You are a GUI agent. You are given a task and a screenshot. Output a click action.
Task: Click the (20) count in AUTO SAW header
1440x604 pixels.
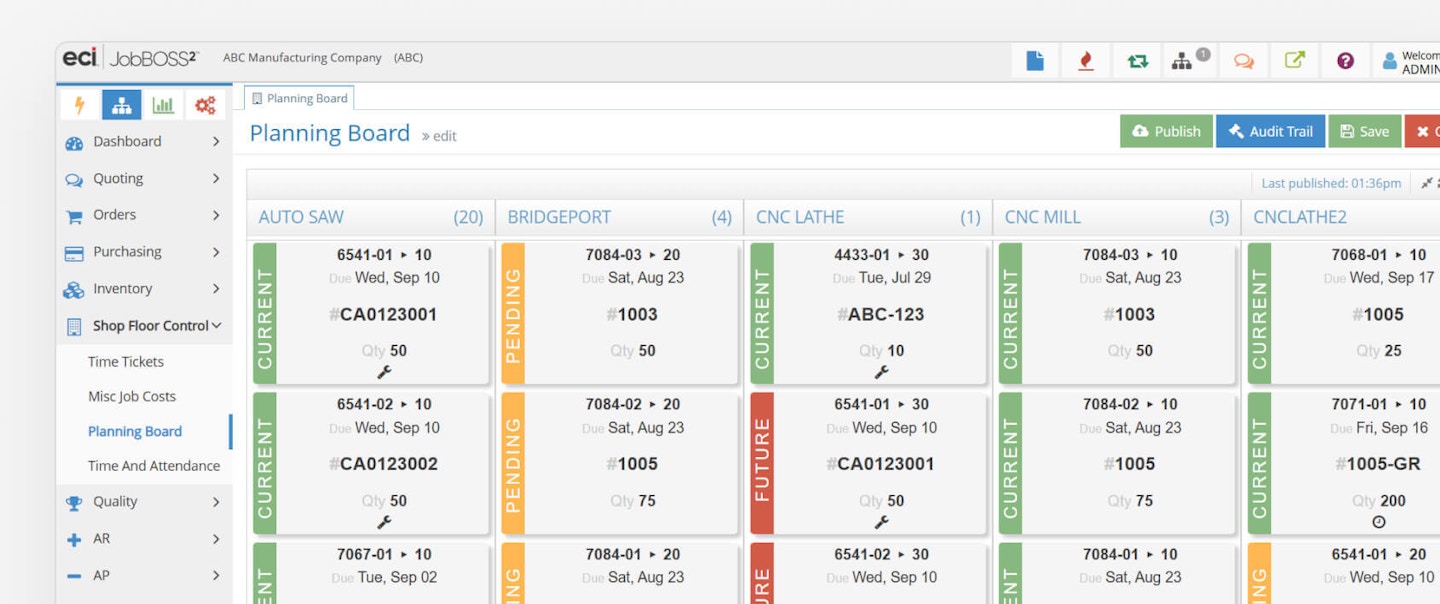[468, 217]
